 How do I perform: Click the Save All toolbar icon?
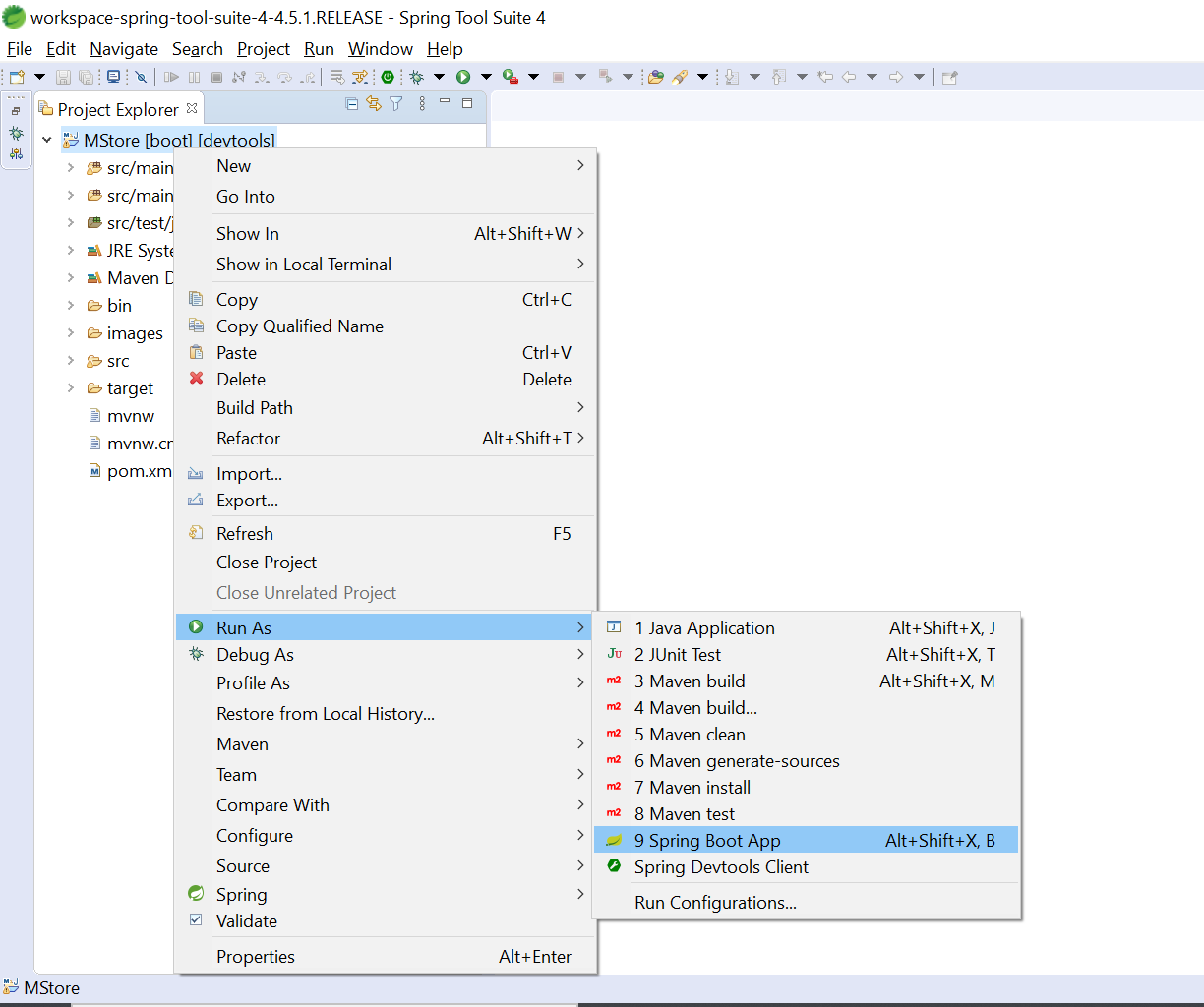[87, 77]
